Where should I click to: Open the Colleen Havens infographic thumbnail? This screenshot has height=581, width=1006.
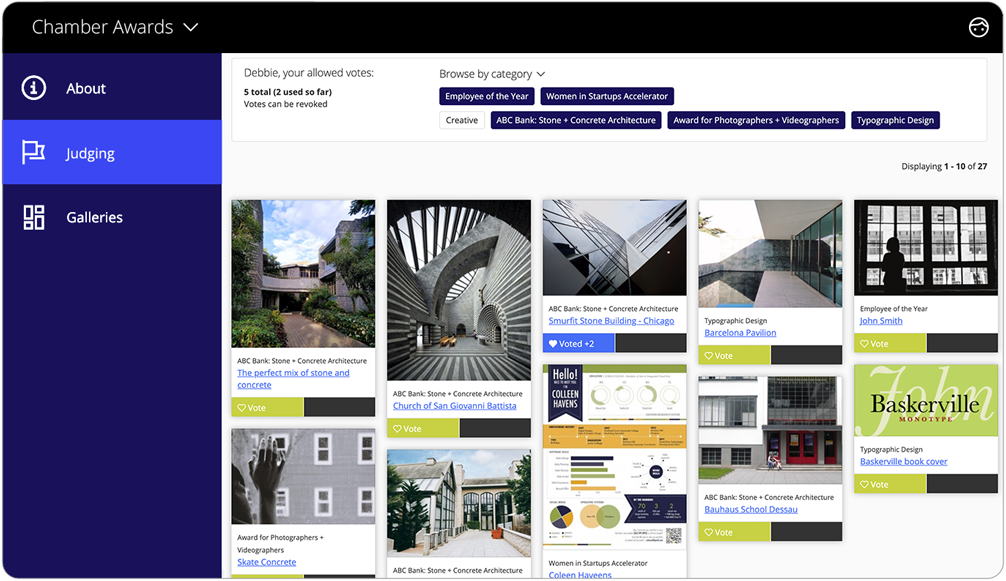click(x=614, y=455)
